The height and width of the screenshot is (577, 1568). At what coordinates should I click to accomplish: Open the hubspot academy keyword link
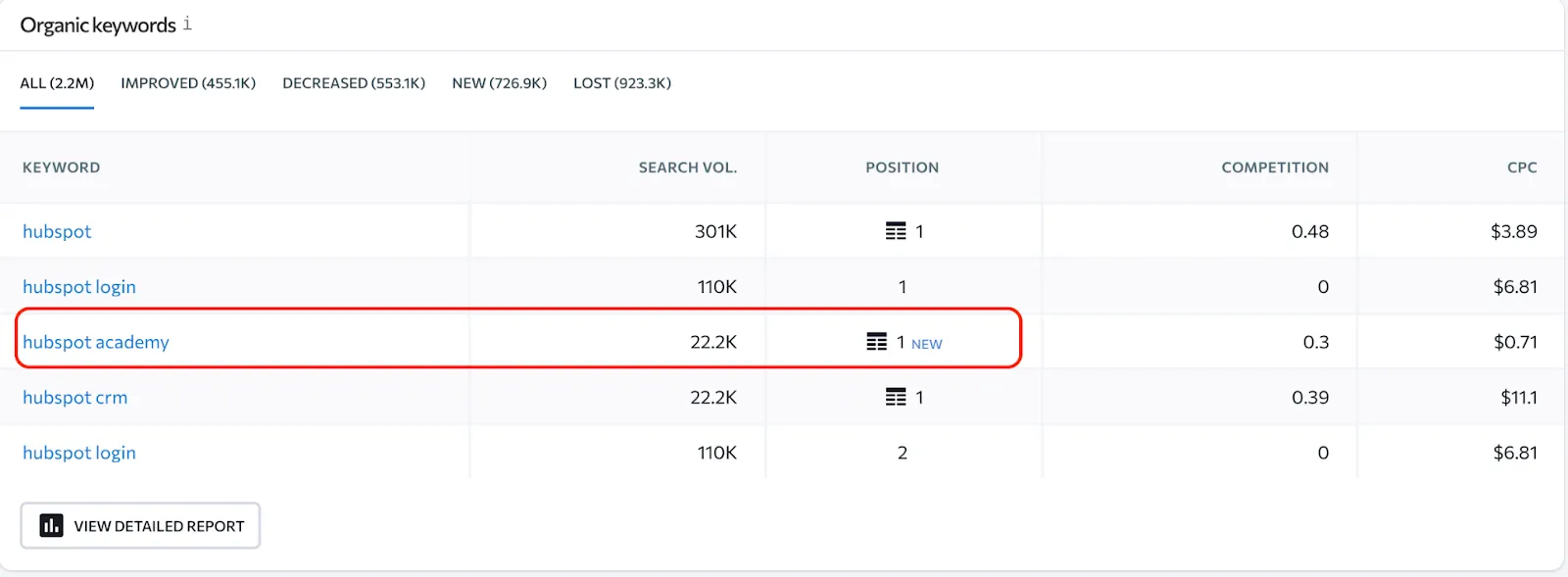click(x=96, y=342)
